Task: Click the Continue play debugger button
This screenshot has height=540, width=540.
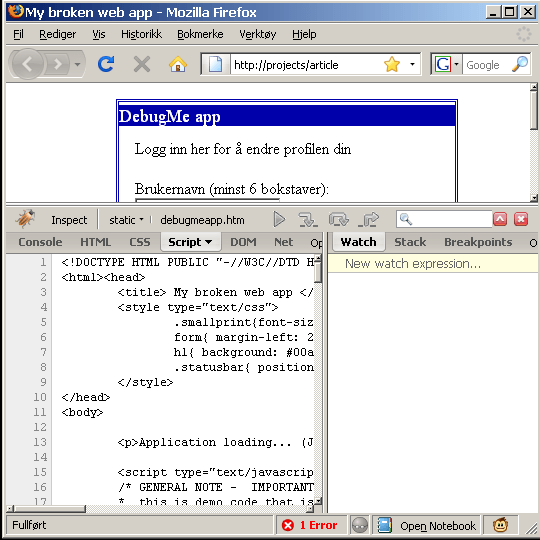Action: click(x=279, y=219)
